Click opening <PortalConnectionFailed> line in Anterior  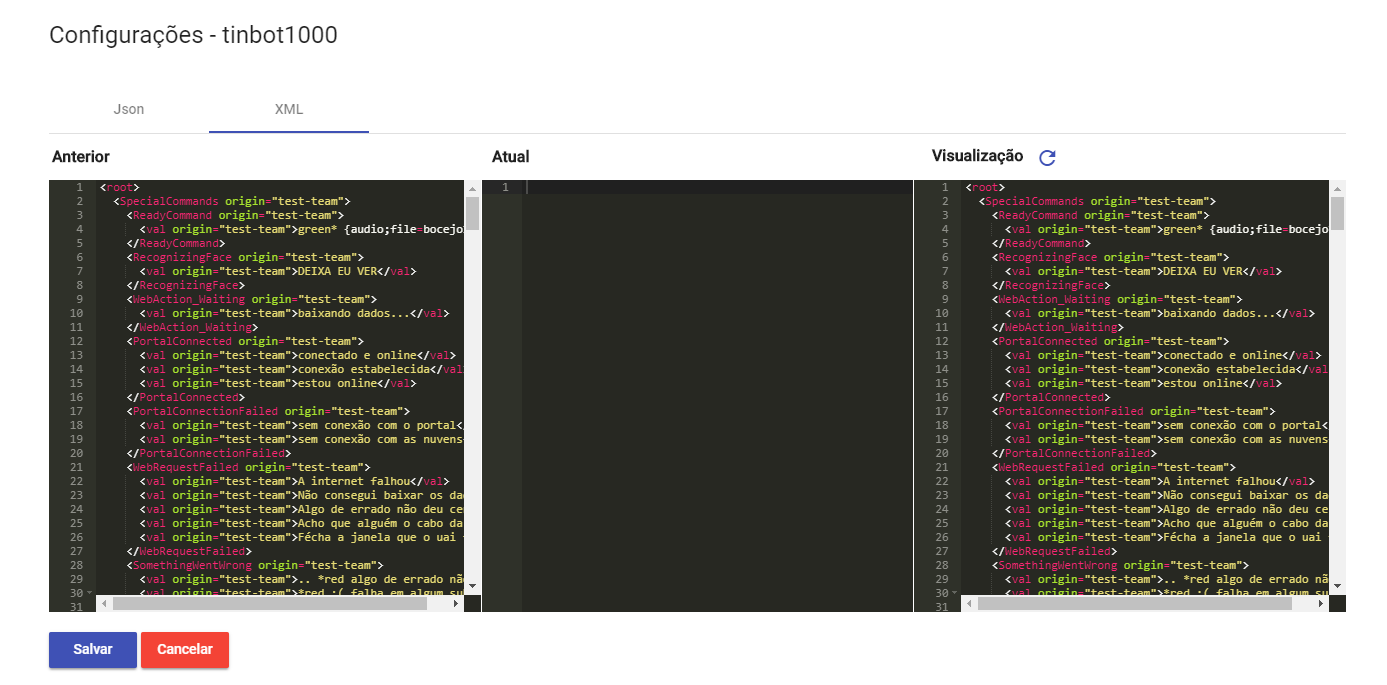click(x=267, y=411)
